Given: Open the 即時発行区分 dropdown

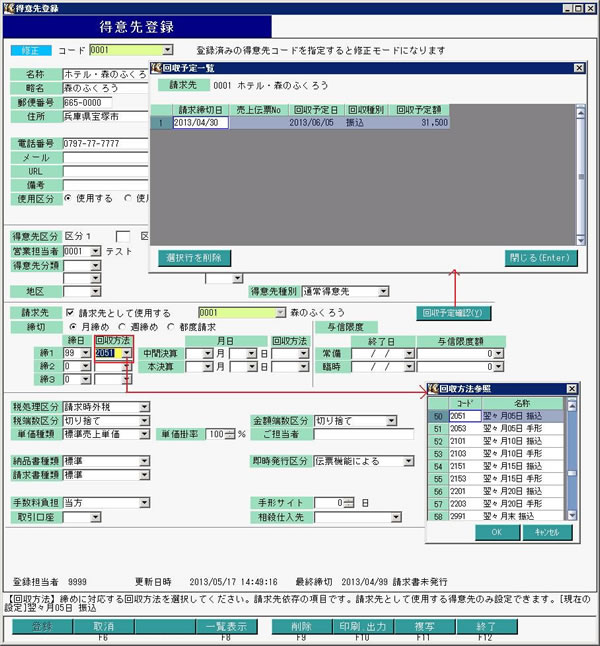Looking at the screenshot, I should click(408, 461).
